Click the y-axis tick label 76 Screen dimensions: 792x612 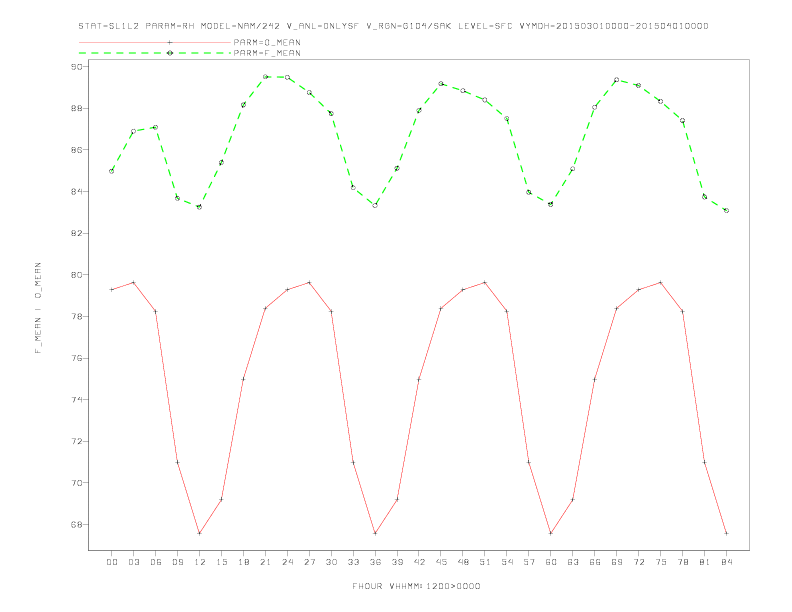pyautogui.click(x=77, y=358)
